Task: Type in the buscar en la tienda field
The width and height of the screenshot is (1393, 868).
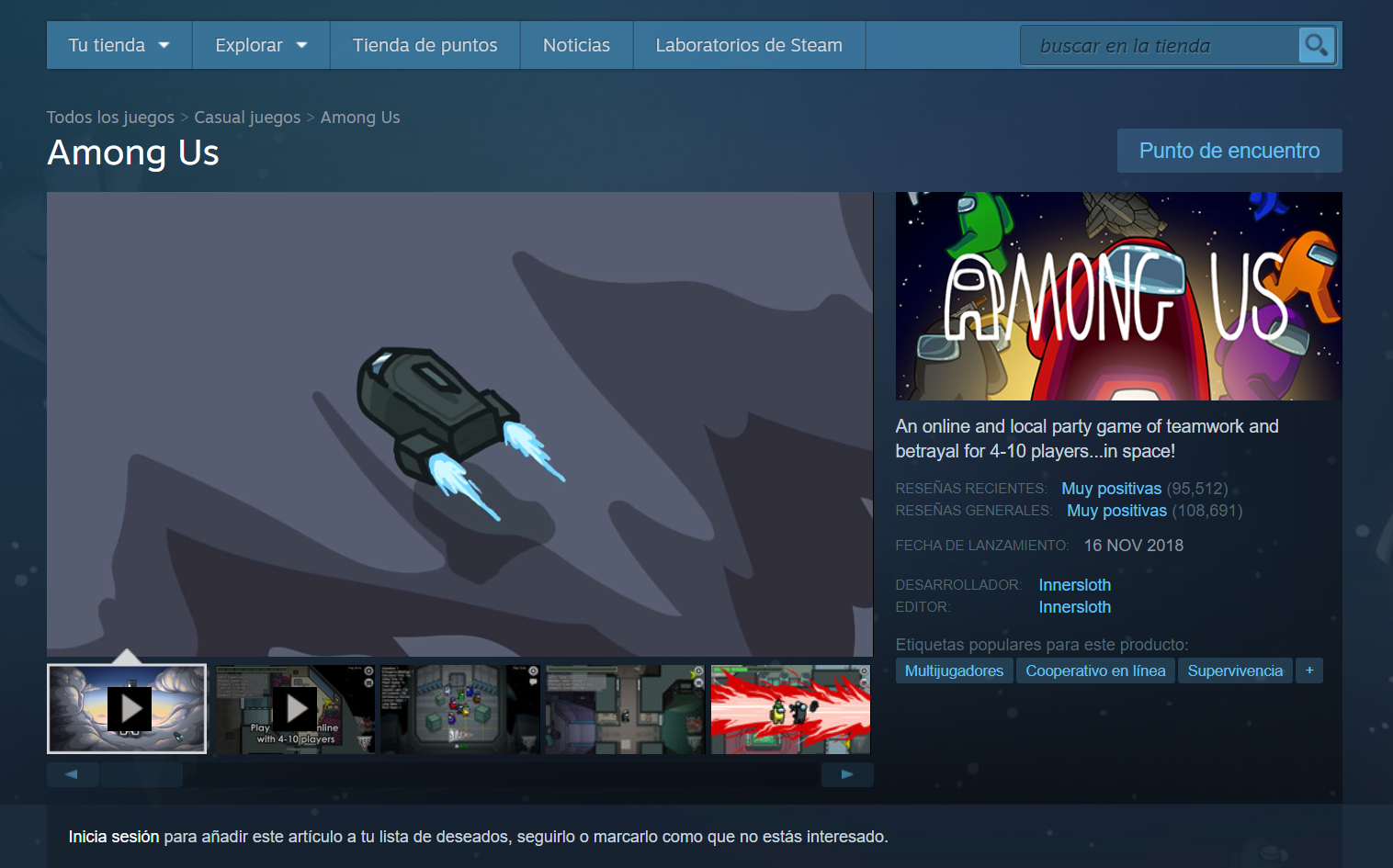Action: (x=1158, y=45)
